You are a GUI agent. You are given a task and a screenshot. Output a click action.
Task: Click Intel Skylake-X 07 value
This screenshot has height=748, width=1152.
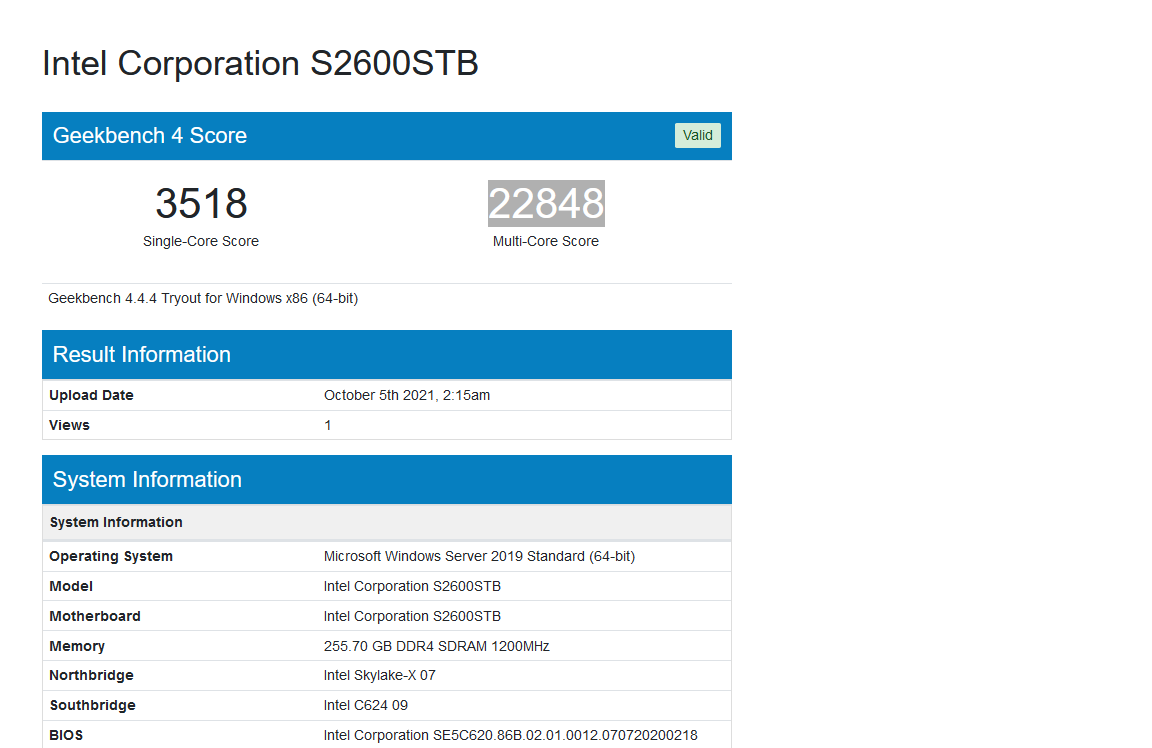(379, 675)
